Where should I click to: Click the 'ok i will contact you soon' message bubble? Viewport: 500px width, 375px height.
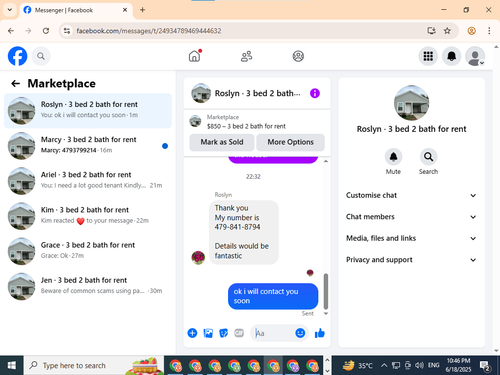tap(273, 296)
